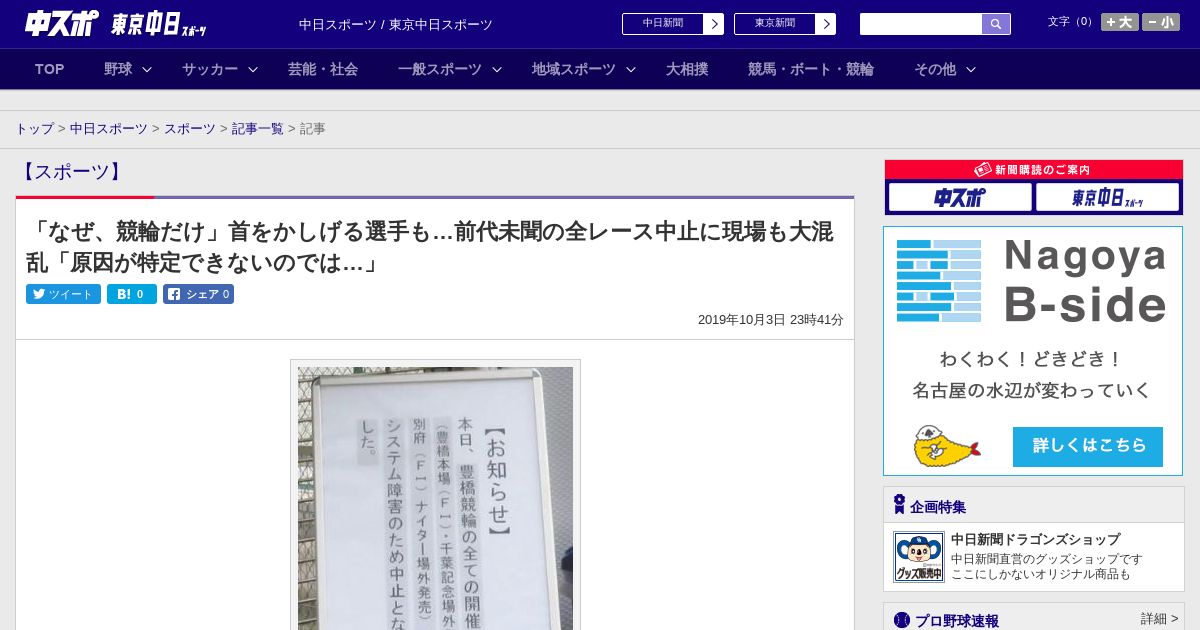Screen dimensions: 1200x630
Task: Click 中日スポーツ breadcrumb link
Action: coord(109,129)
